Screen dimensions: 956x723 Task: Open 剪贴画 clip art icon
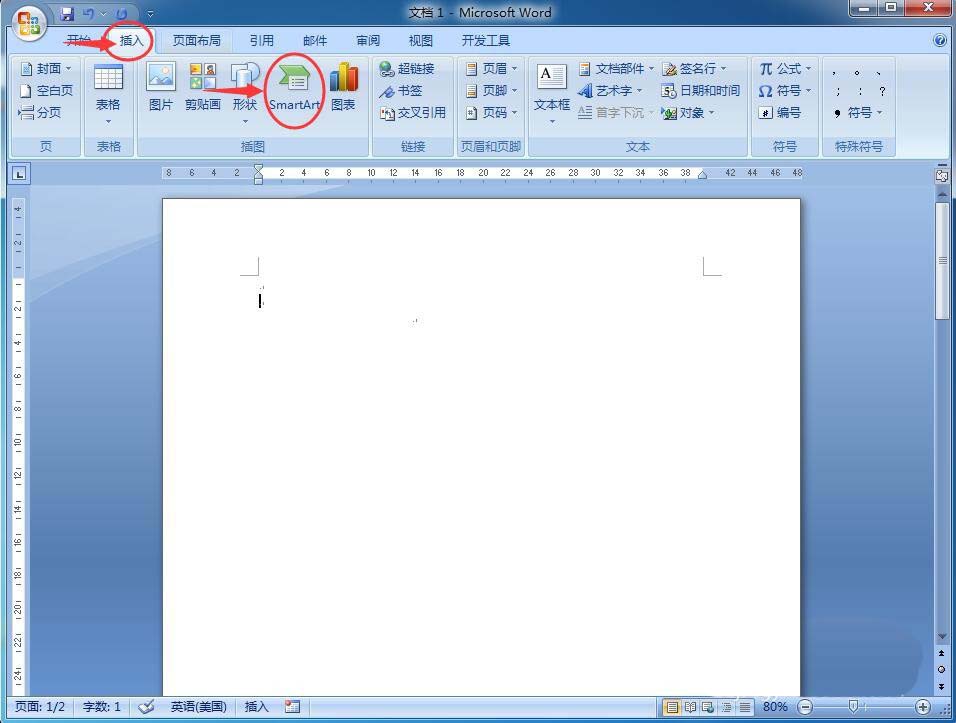[202, 87]
